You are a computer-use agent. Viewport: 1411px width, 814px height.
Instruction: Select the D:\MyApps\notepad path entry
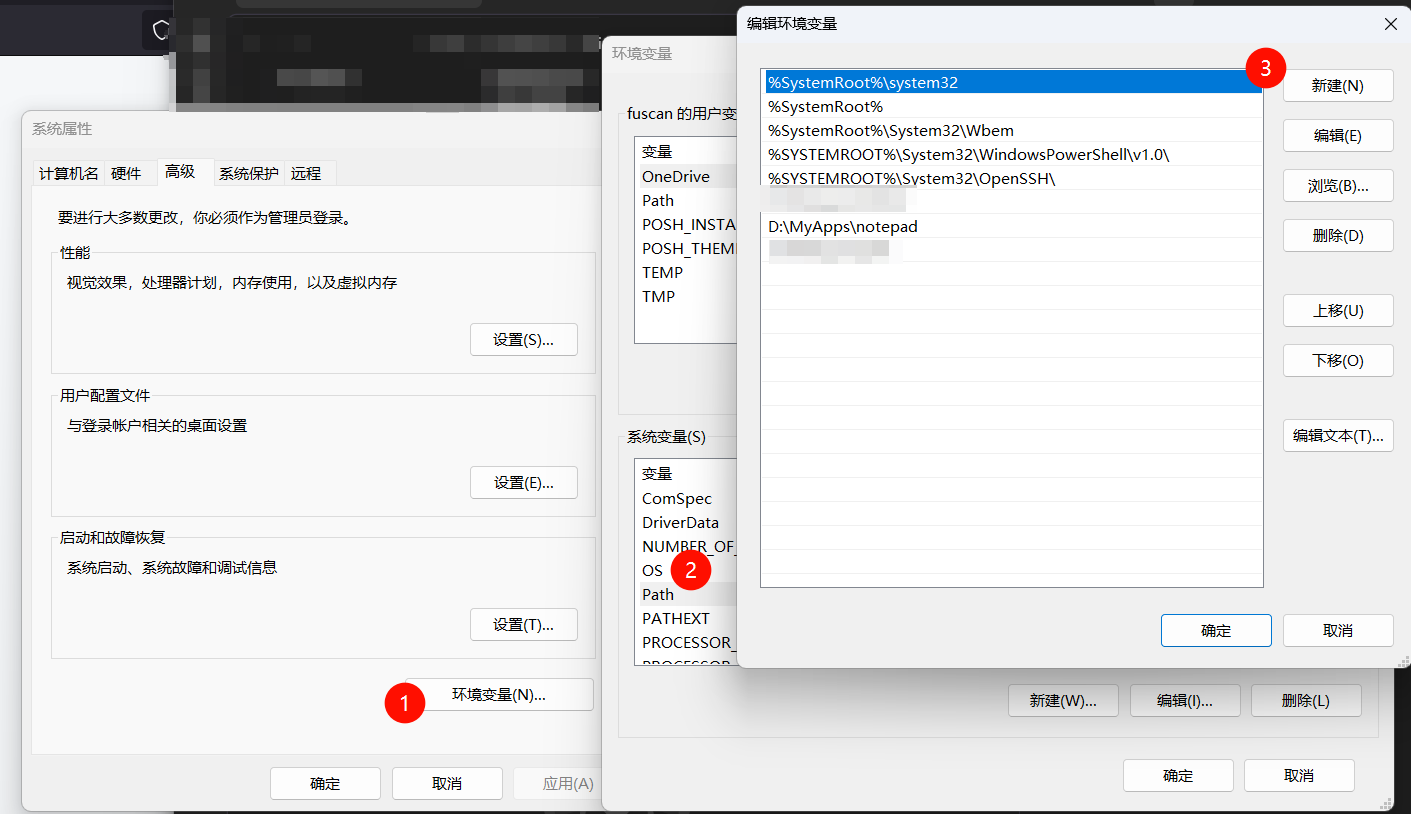(842, 227)
